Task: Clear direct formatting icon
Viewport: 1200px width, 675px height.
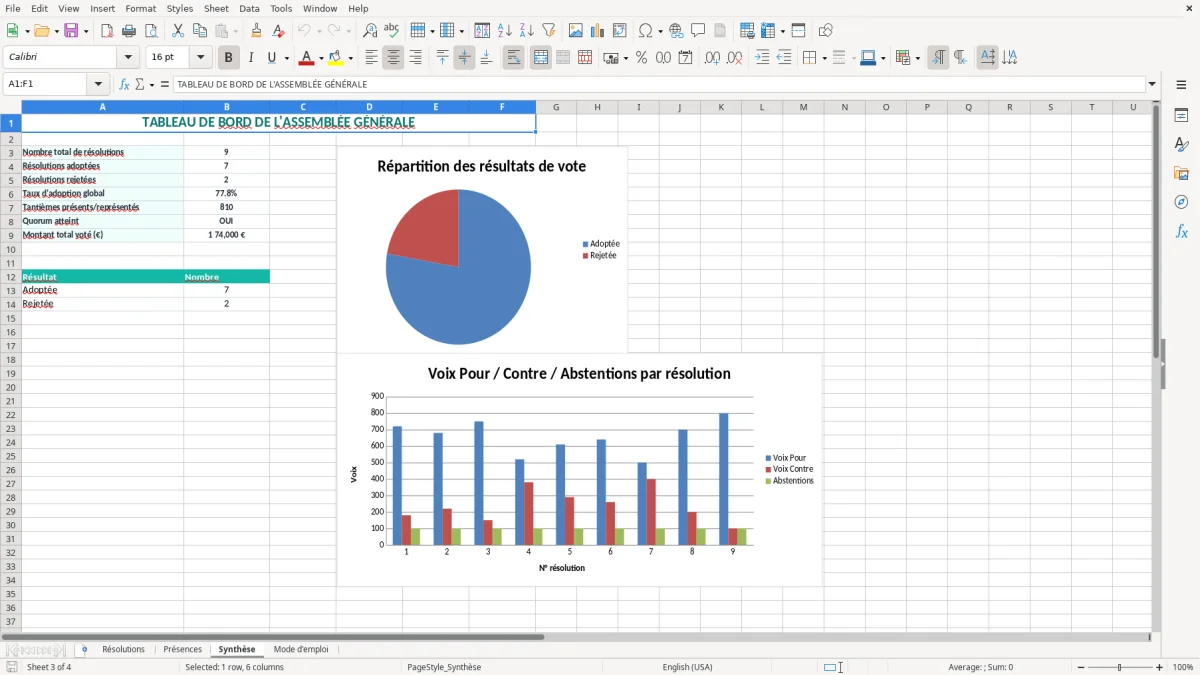Action: [x=279, y=31]
